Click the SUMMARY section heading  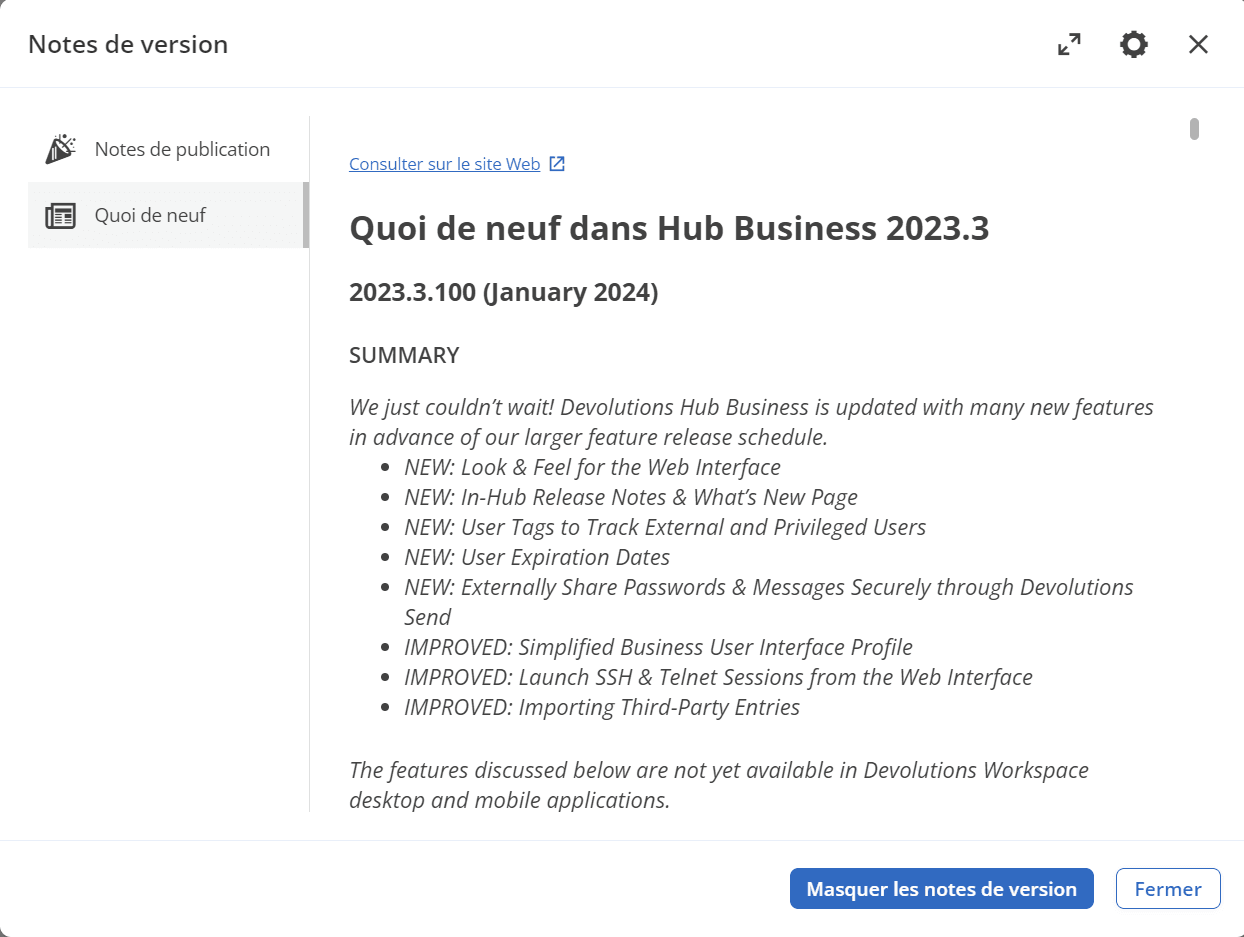pyautogui.click(x=404, y=355)
